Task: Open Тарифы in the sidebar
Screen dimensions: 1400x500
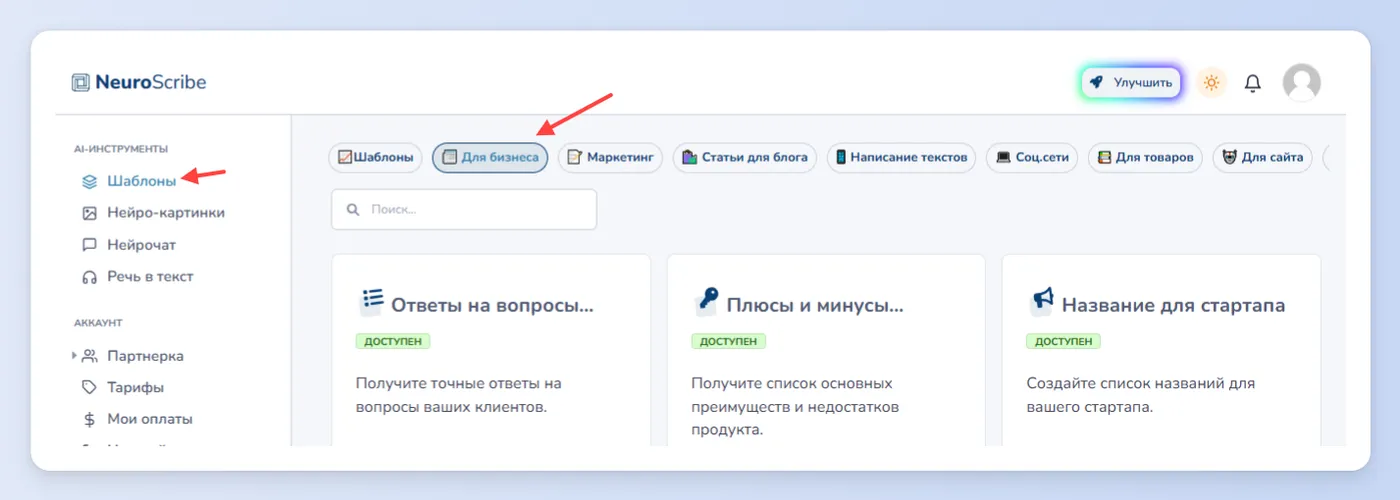Action: [x=135, y=387]
